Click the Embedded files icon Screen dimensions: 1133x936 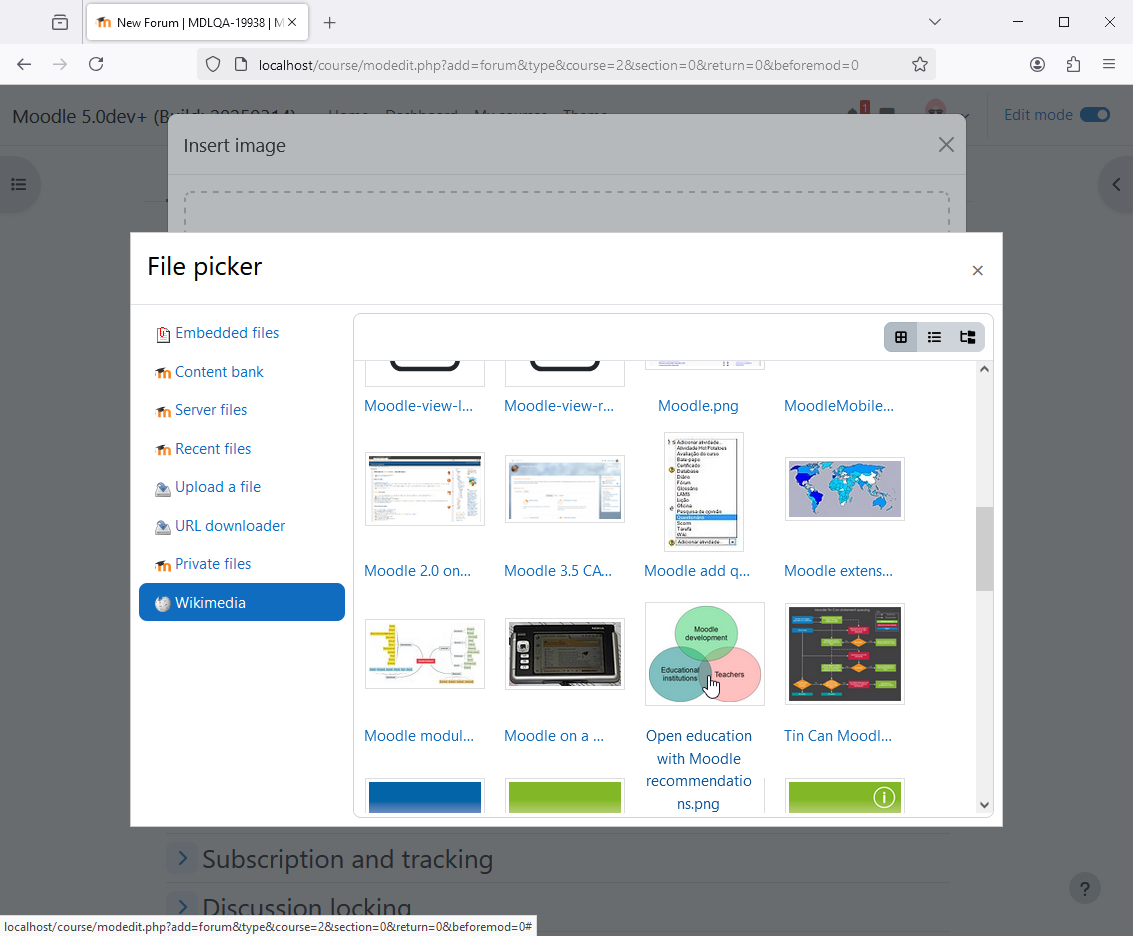(163, 334)
